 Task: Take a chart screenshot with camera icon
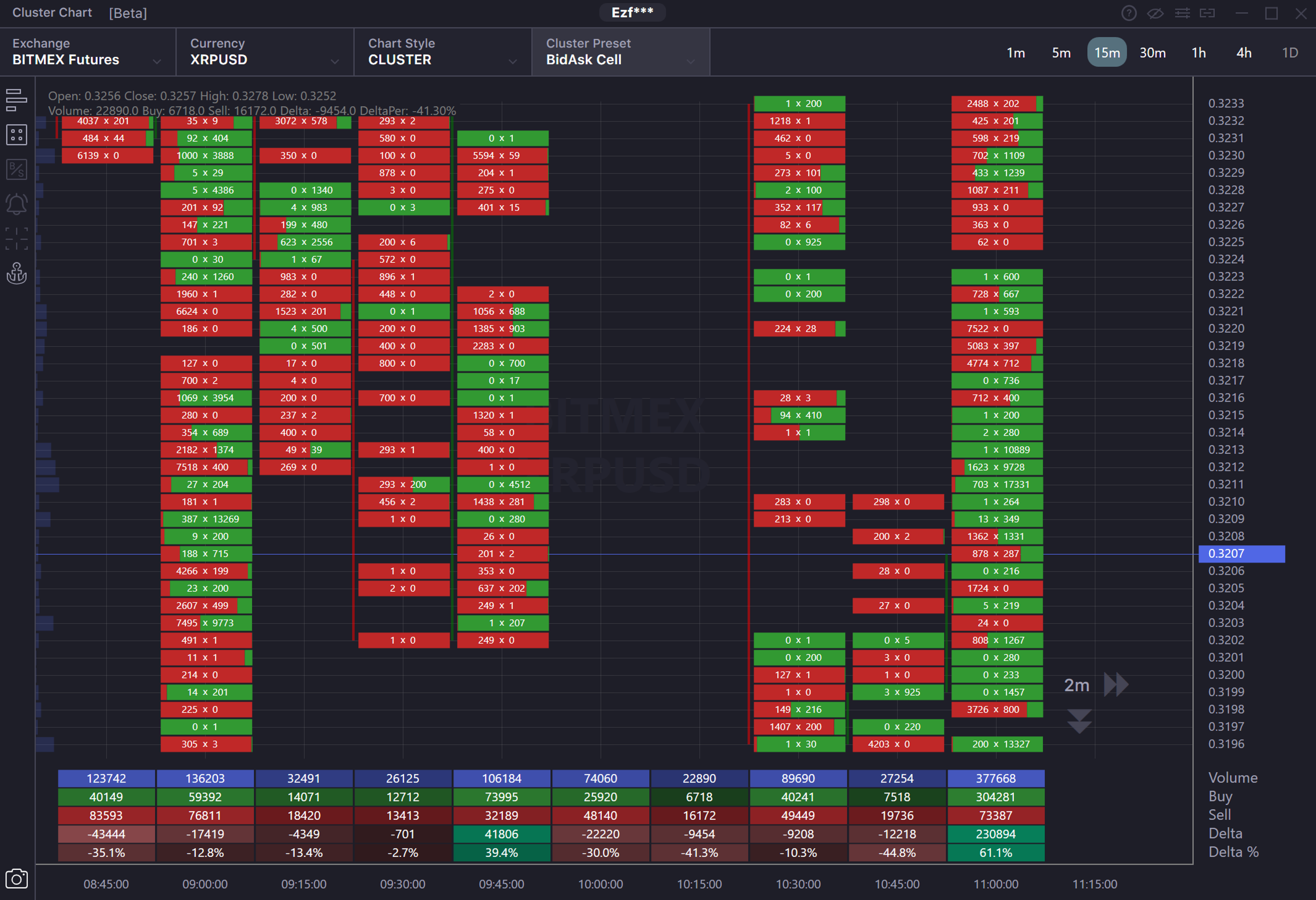point(16,879)
